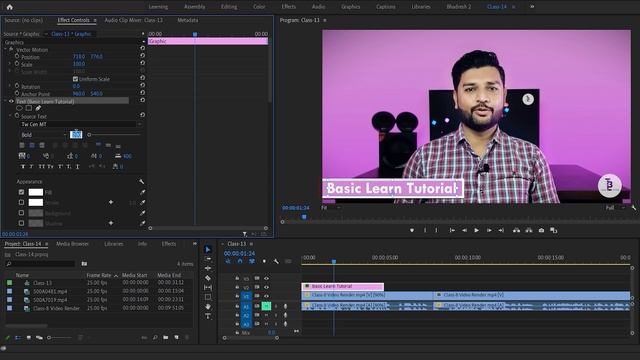
Task: Open the Fit zoom level dropdown
Action: click(x=331, y=208)
